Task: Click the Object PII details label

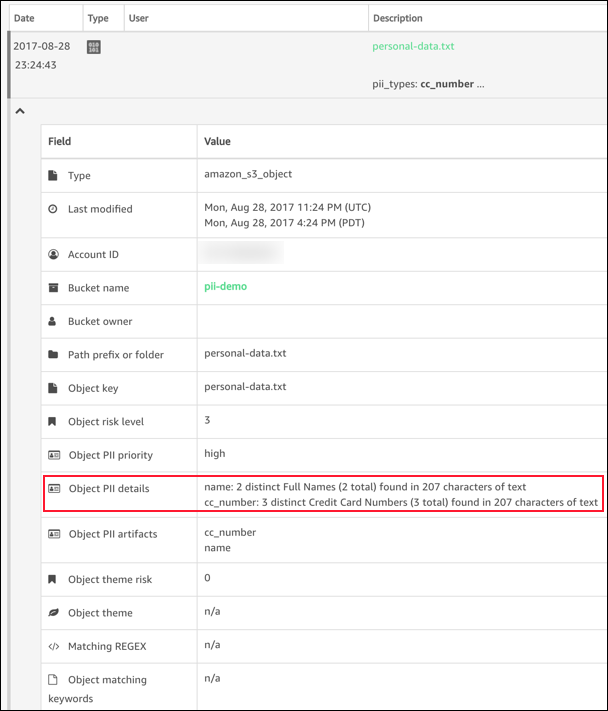Action: click(x=109, y=488)
